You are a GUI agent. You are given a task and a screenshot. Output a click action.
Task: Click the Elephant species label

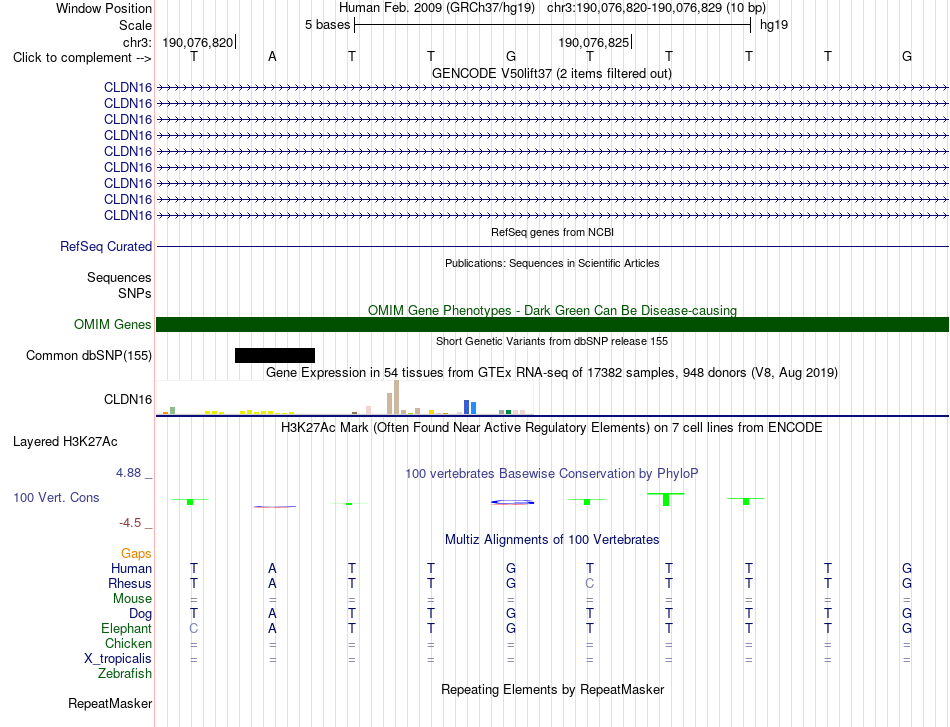pos(127,628)
